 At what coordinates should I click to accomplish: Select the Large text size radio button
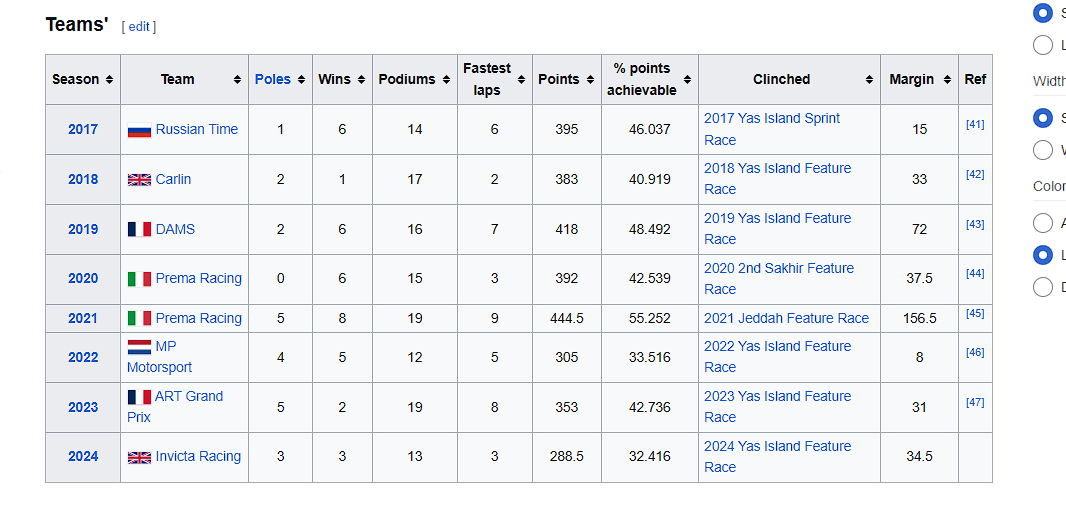(1042, 45)
